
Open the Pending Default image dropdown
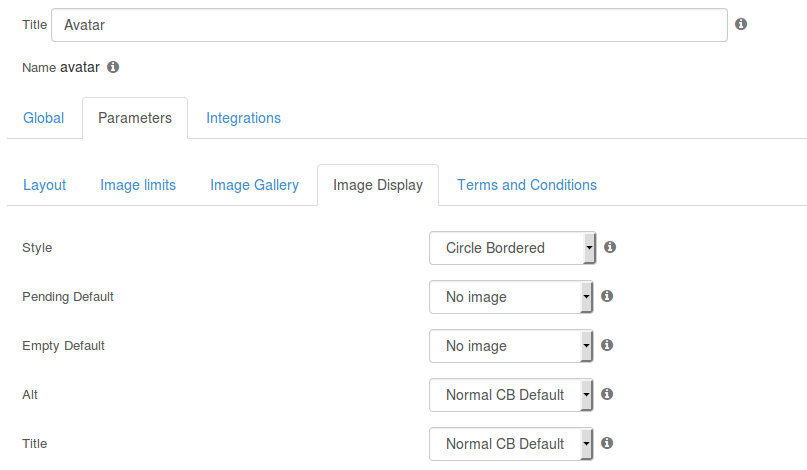511,297
